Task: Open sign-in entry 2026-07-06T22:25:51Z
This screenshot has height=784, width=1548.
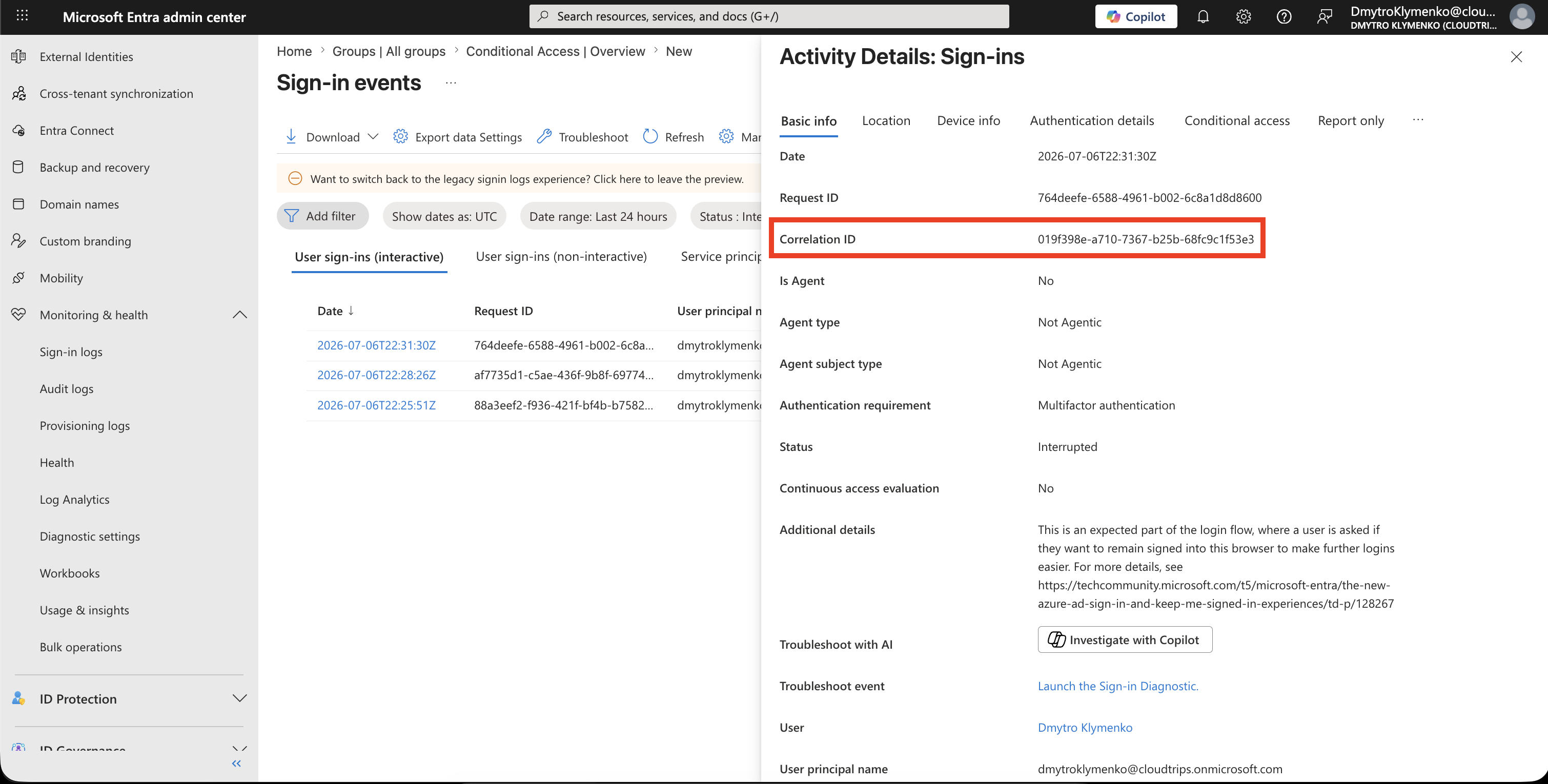Action: pos(376,405)
